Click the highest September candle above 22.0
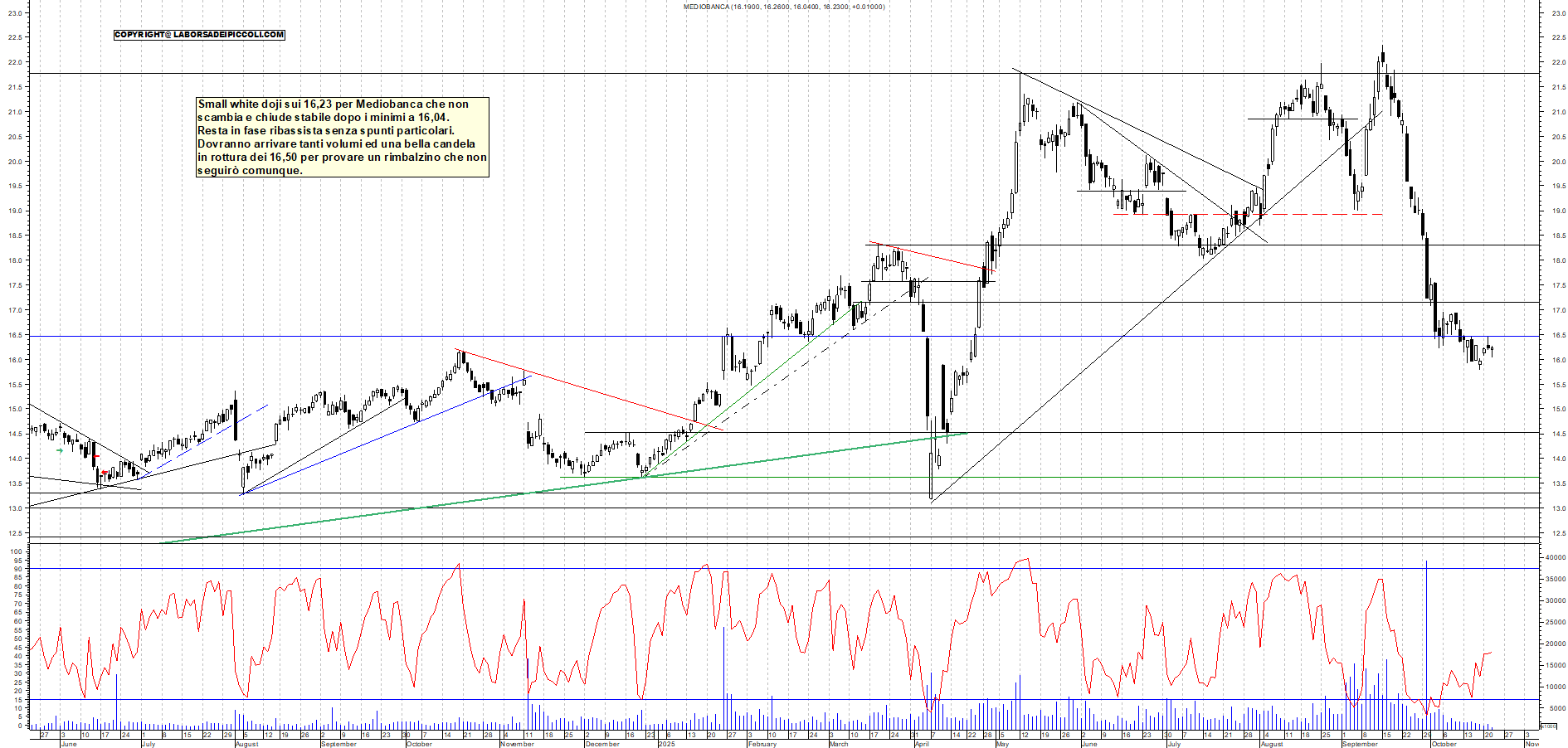This screenshot has height=748, width=1568. pos(1382,60)
